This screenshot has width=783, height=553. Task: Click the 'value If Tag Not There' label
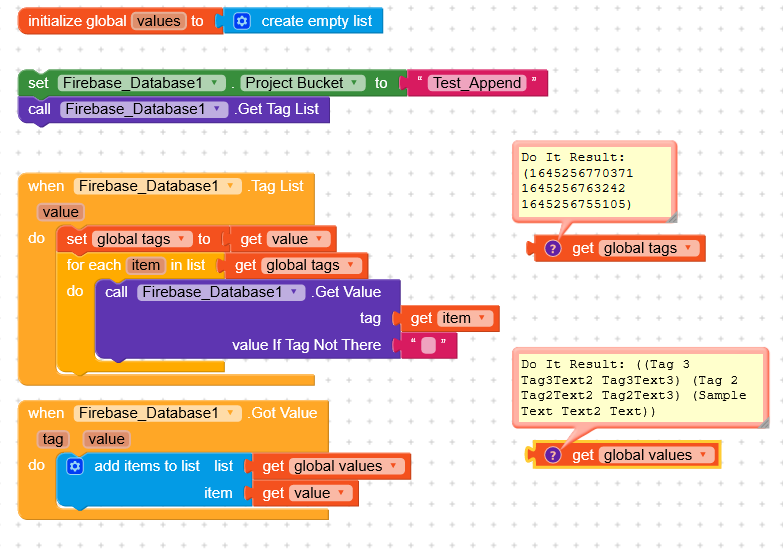point(306,345)
